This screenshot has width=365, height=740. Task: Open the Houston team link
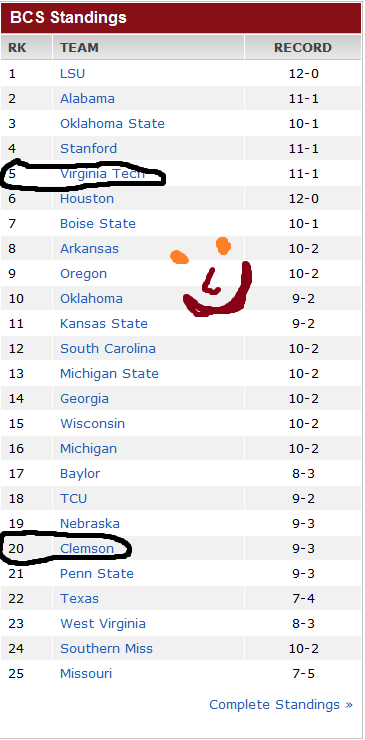[x=87, y=199]
